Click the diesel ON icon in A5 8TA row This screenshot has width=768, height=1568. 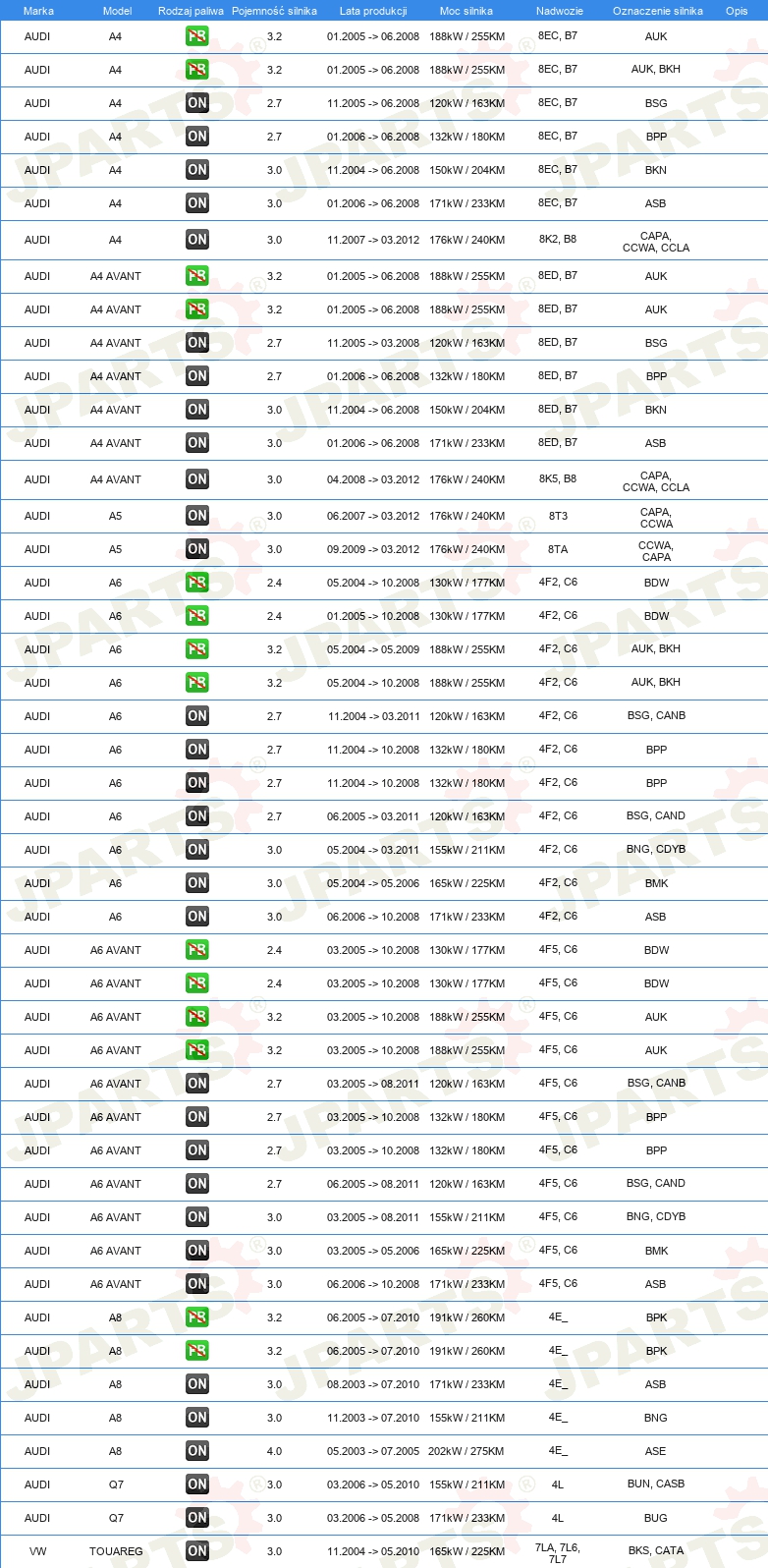pyautogui.click(x=197, y=549)
